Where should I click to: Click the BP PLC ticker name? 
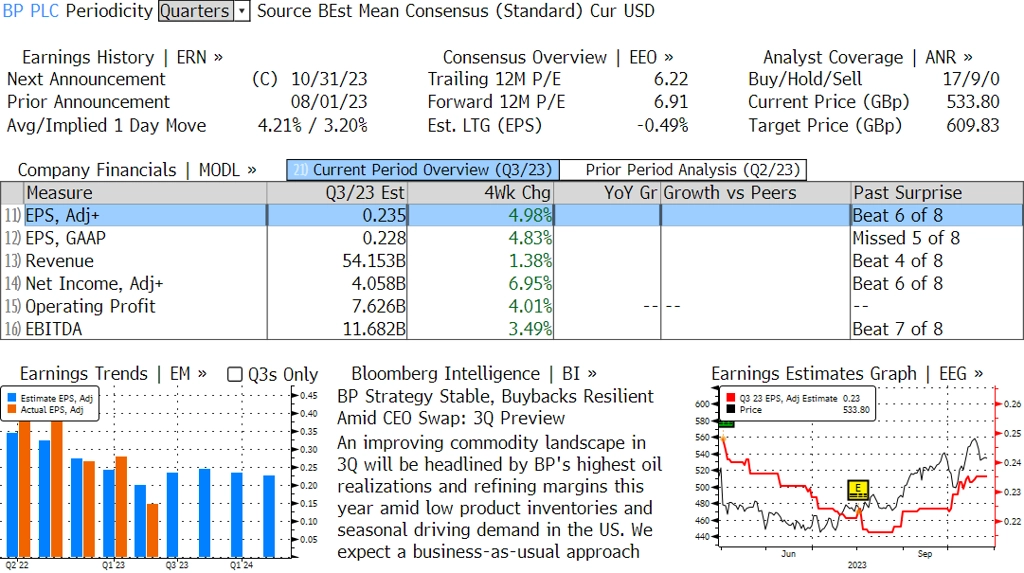click(x=31, y=11)
